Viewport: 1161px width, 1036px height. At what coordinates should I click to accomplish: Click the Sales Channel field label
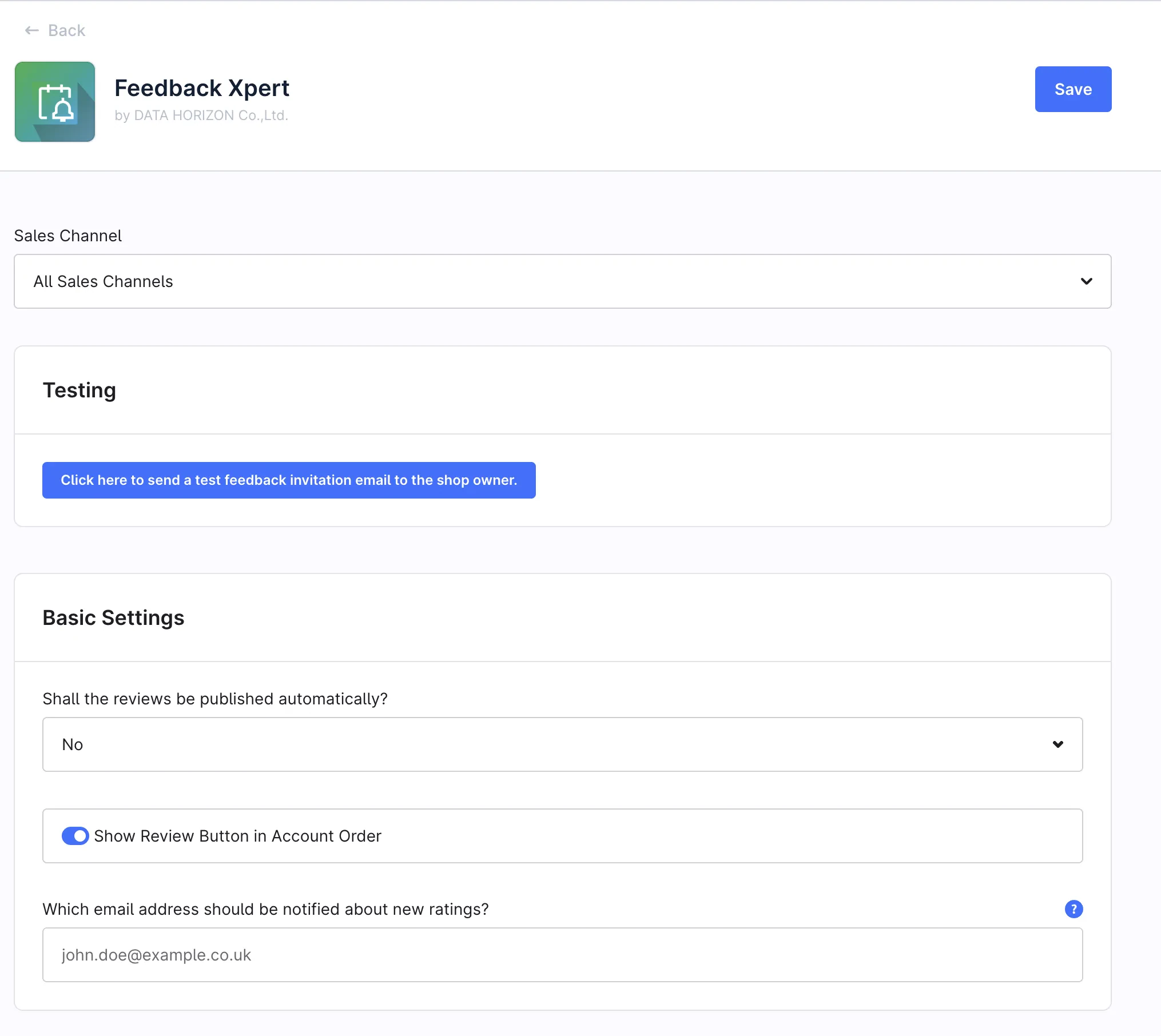point(67,236)
